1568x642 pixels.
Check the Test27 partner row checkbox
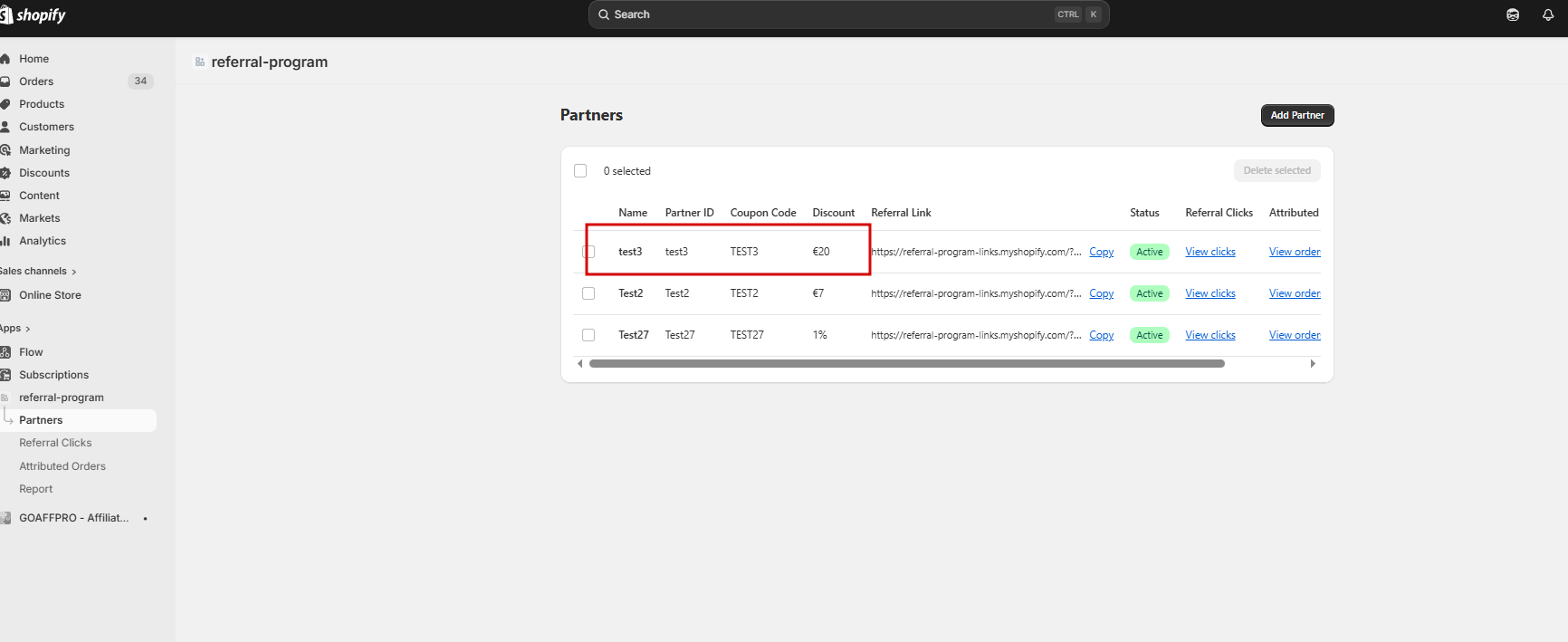pyautogui.click(x=588, y=335)
